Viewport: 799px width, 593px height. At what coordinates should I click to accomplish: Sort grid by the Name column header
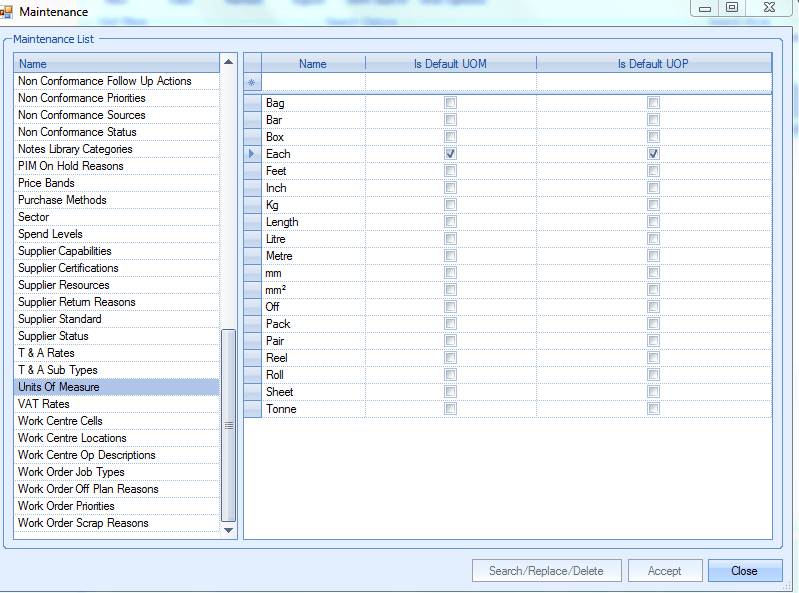(x=313, y=64)
